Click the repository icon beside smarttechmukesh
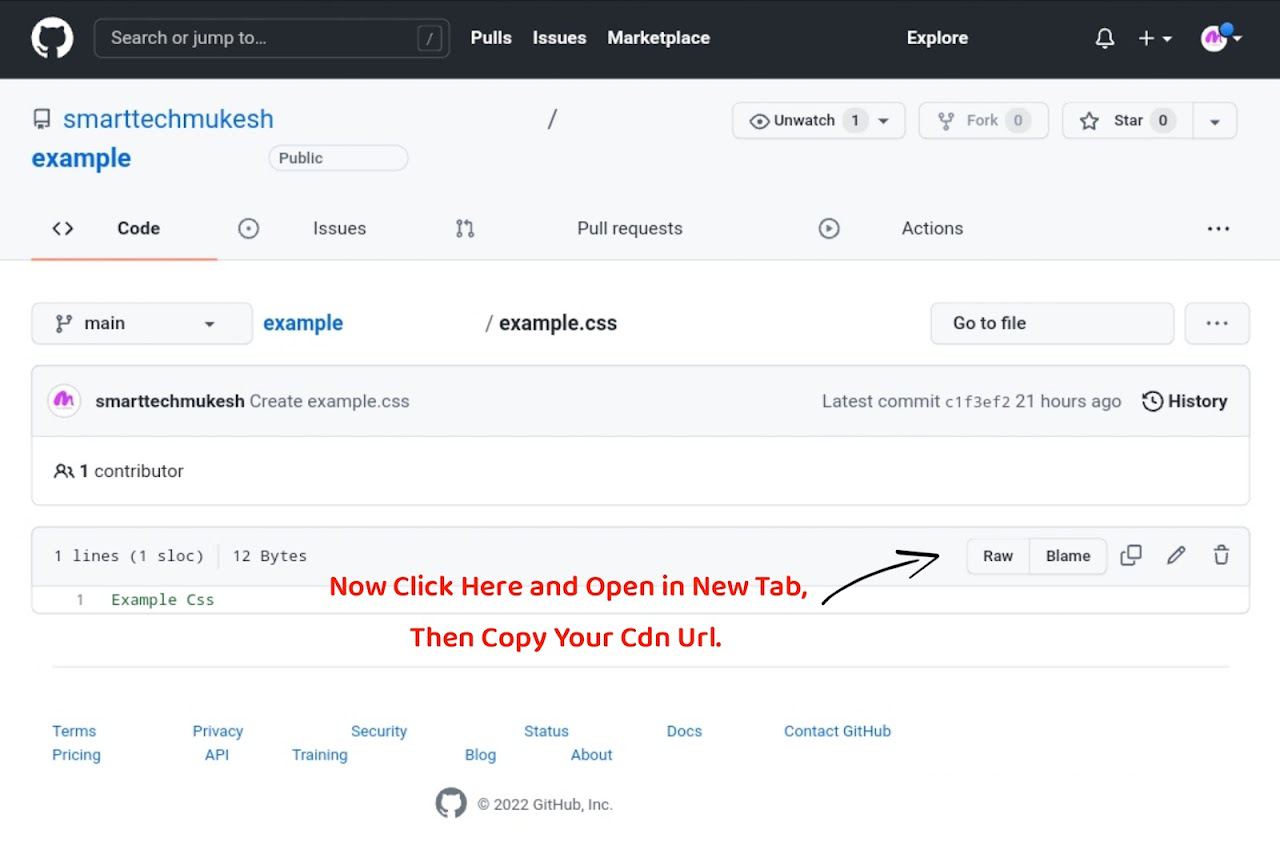 point(41,119)
